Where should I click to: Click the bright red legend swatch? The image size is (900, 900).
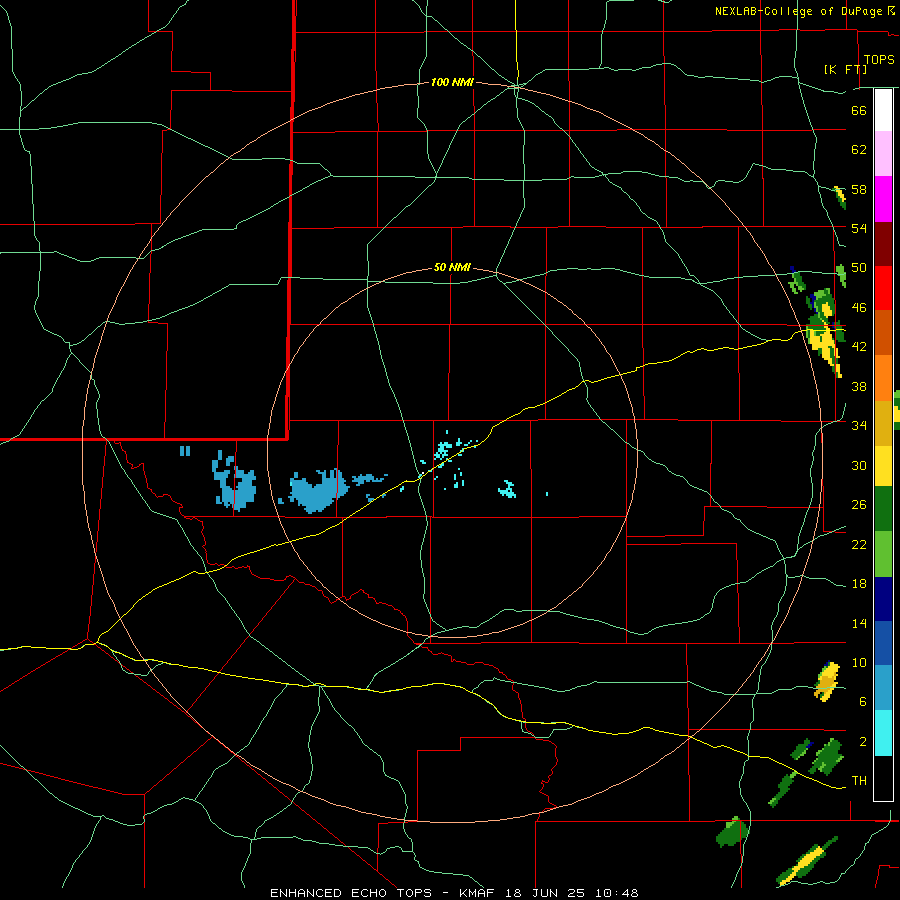click(x=883, y=288)
